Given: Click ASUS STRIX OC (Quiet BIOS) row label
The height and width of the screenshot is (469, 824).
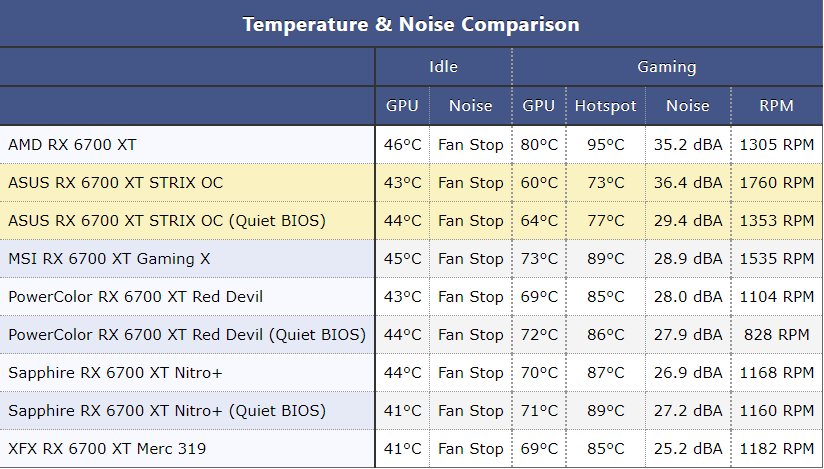Looking at the screenshot, I should click(166, 221).
